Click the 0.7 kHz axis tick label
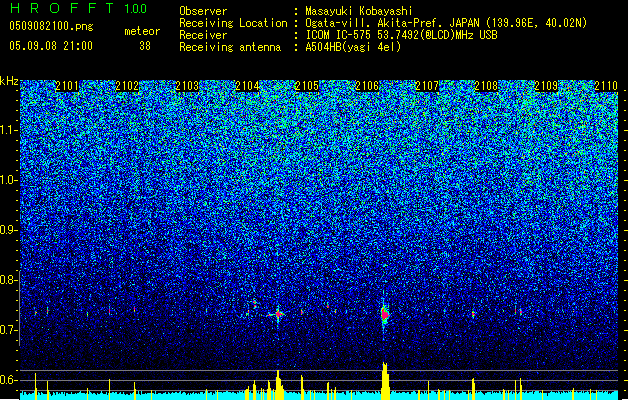629x400 pixels. (9, 330)
